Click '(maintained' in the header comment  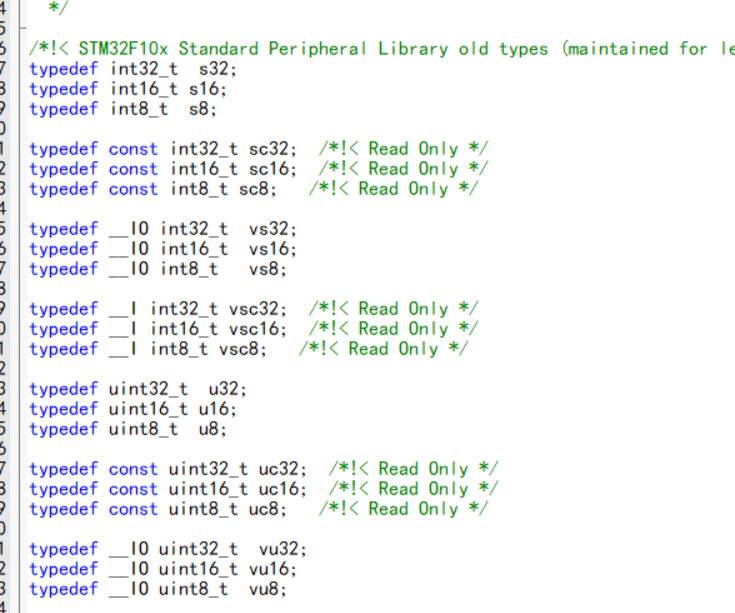[x=615, y=49]
